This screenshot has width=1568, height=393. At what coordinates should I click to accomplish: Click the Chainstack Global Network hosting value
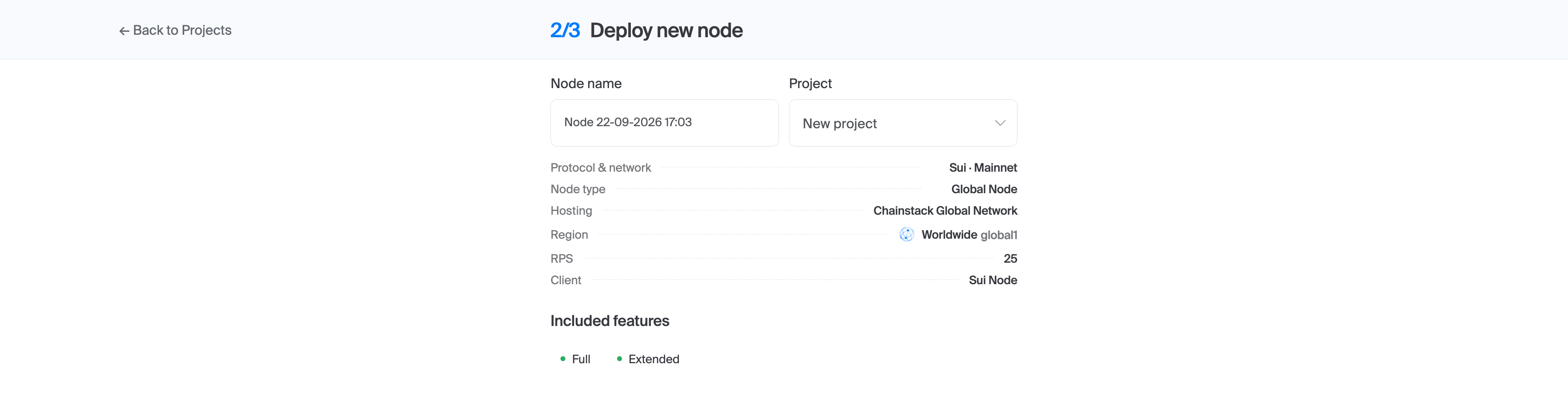(945, 211)
